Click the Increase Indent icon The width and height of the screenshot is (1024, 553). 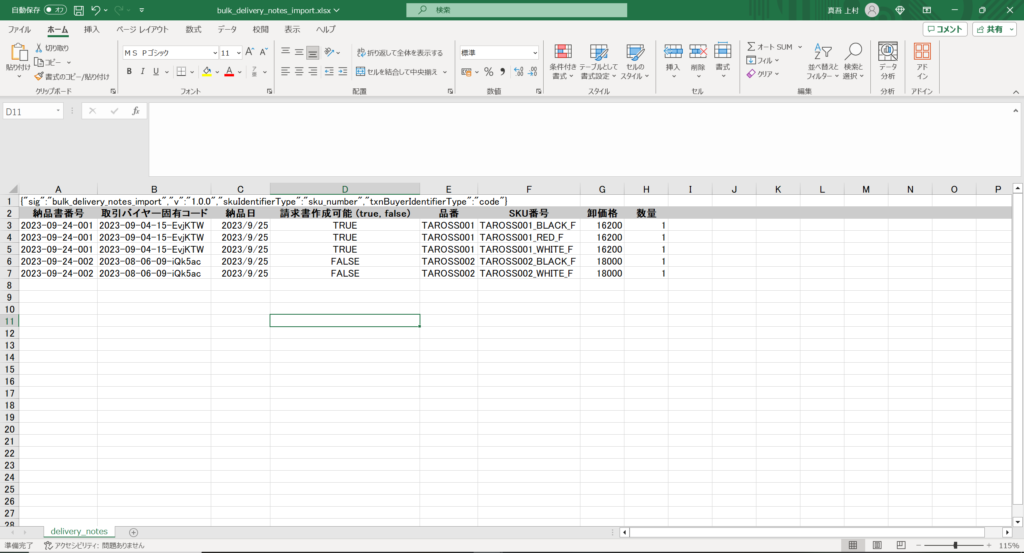342,72
